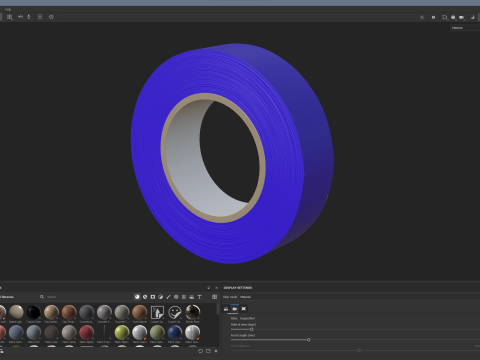Filter assets by materials sphere icon
480x360 pixels.
137,297
